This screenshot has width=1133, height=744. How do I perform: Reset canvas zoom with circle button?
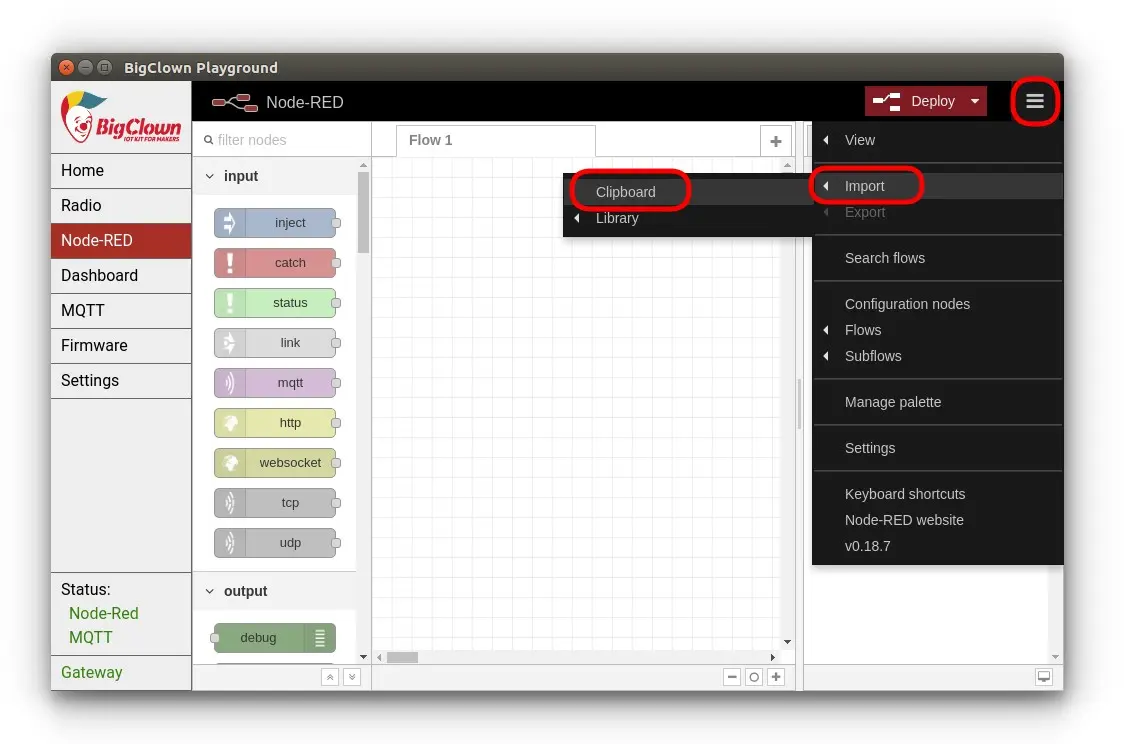[754, 677]
